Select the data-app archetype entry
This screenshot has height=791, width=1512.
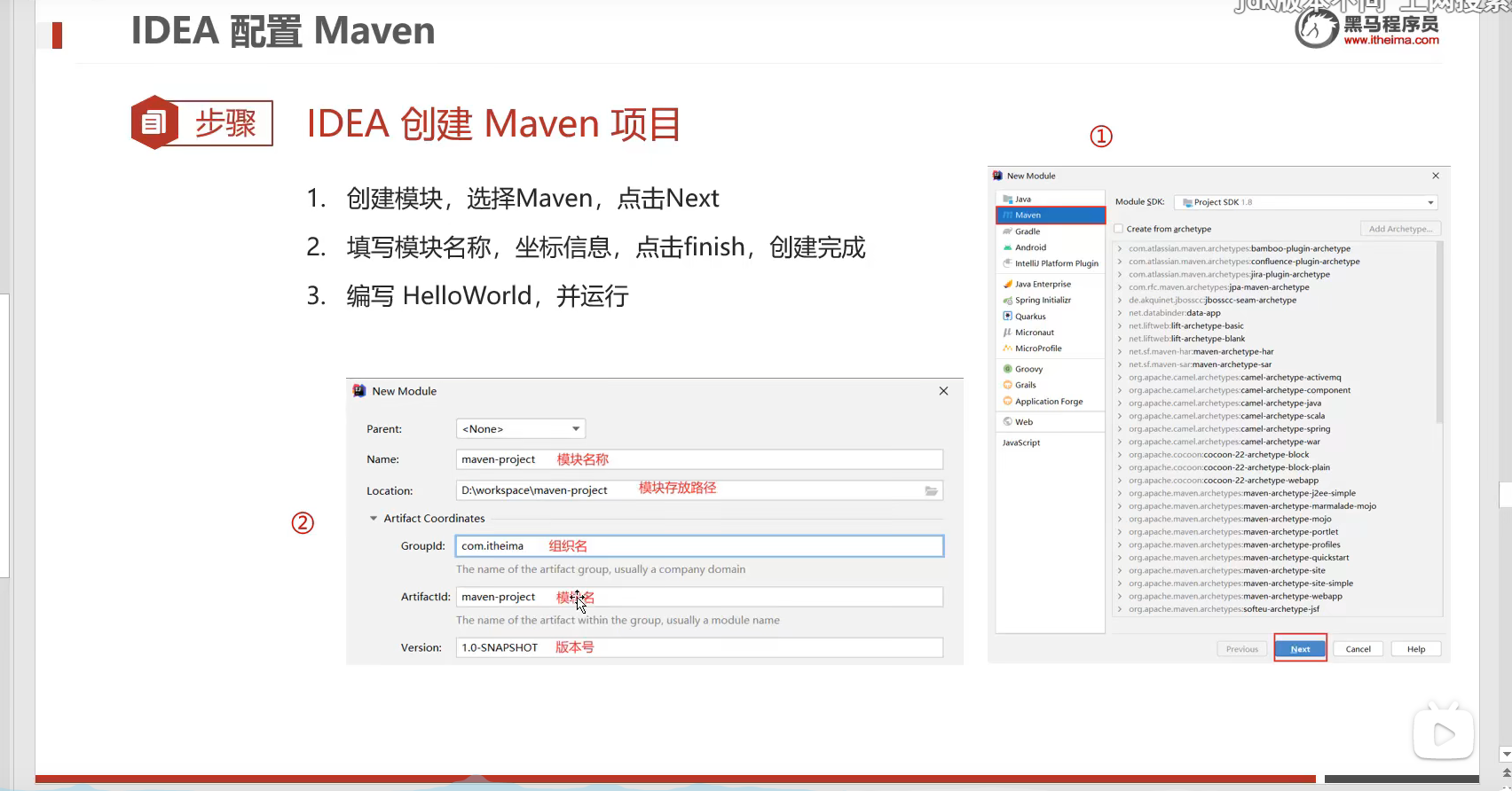click(1175, 313)
